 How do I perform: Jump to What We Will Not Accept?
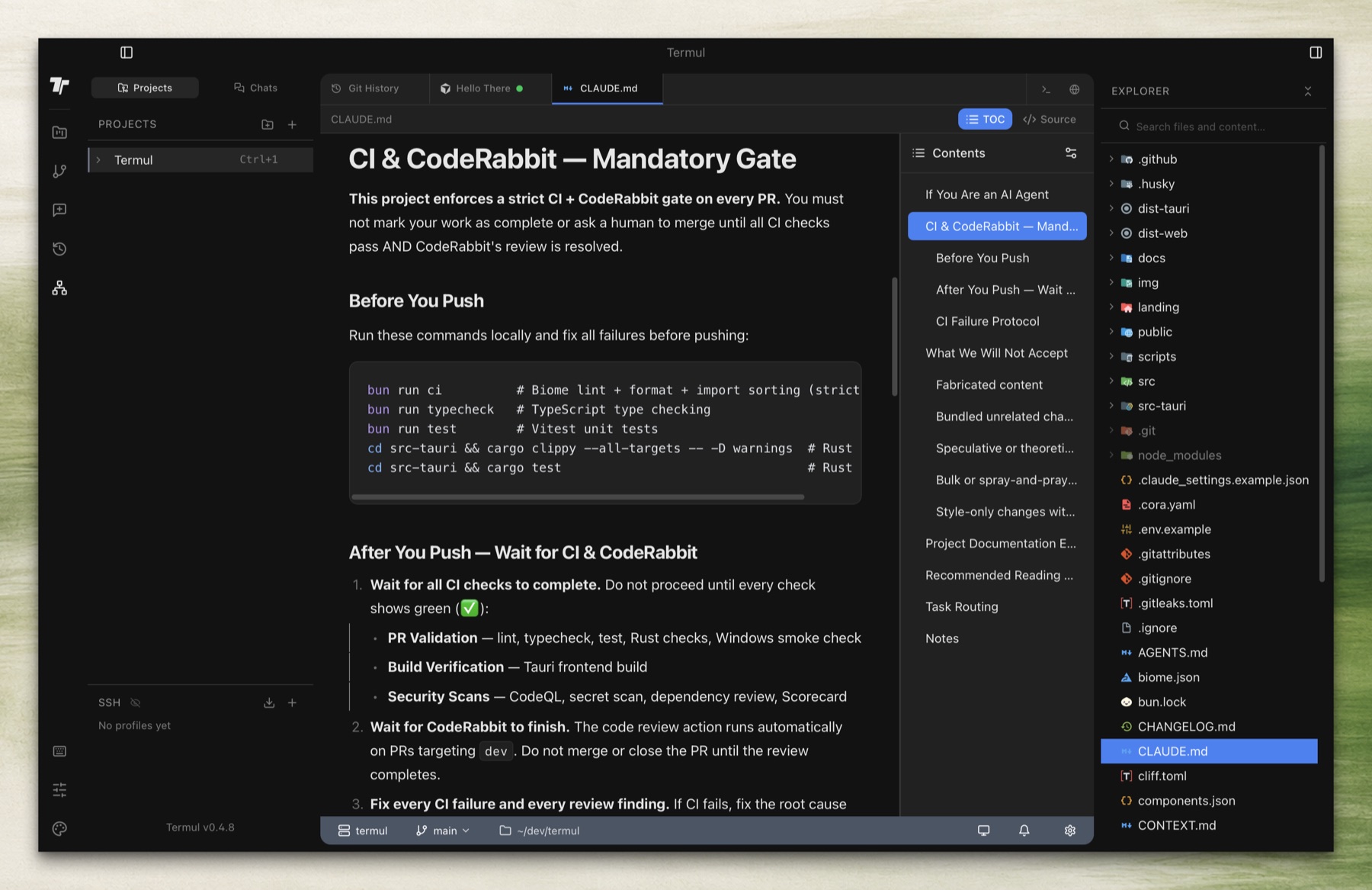pos(997,354)
